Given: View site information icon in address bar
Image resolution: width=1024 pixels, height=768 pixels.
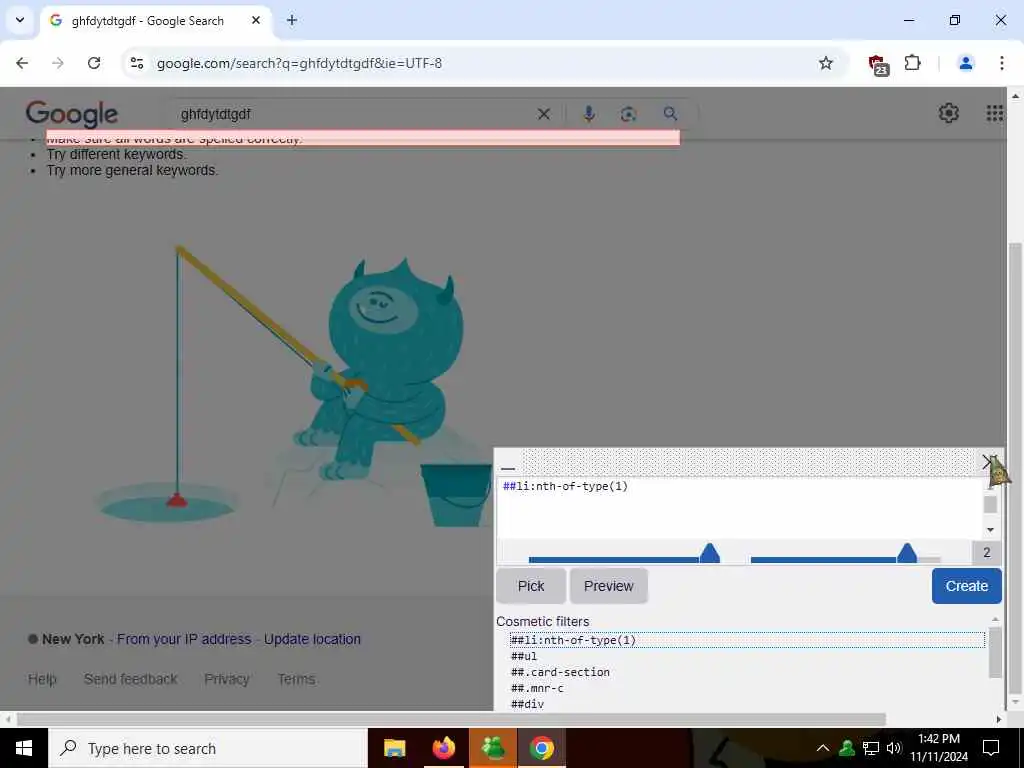Looking at the screenshot, I should (136, 63).
